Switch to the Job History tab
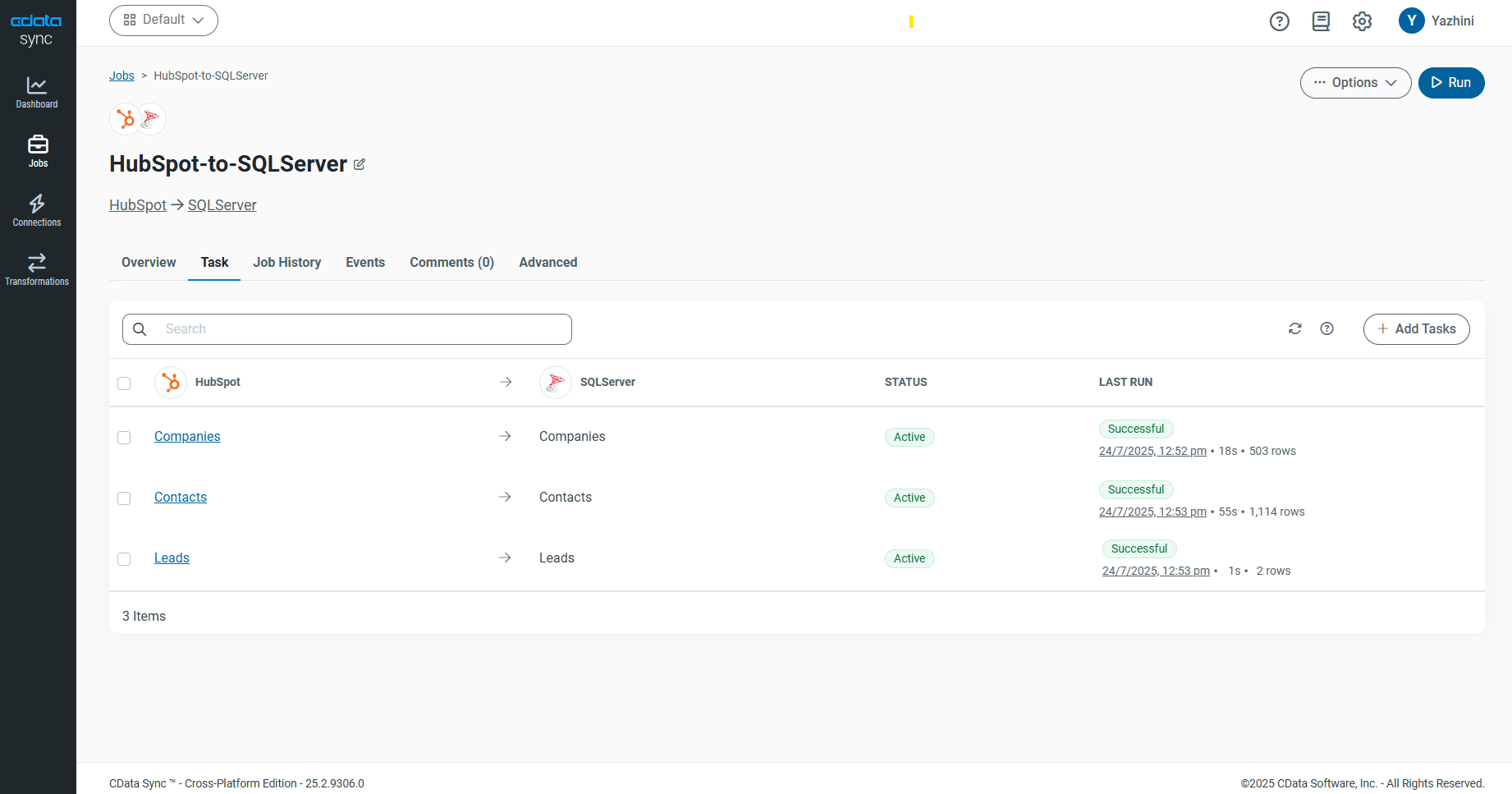 point(286,263)
